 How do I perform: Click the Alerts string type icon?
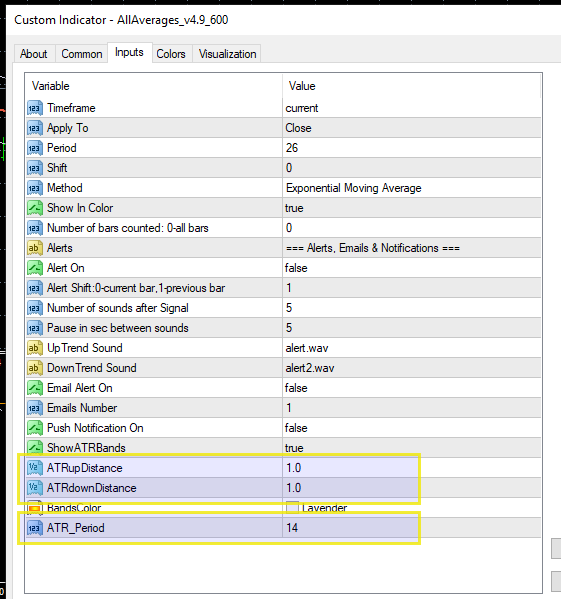(x=35, y=248)
